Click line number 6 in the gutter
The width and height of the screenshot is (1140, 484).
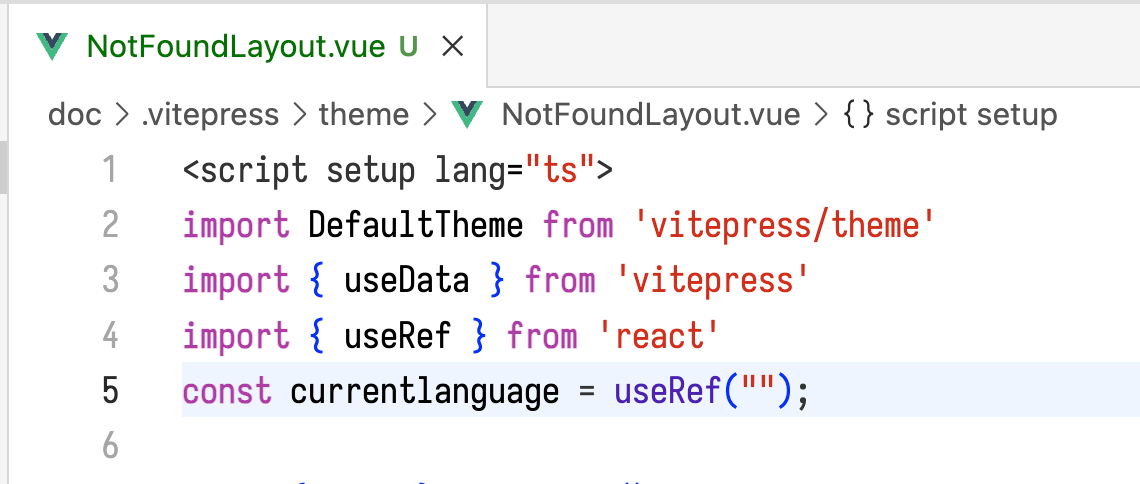click(110, 447)
